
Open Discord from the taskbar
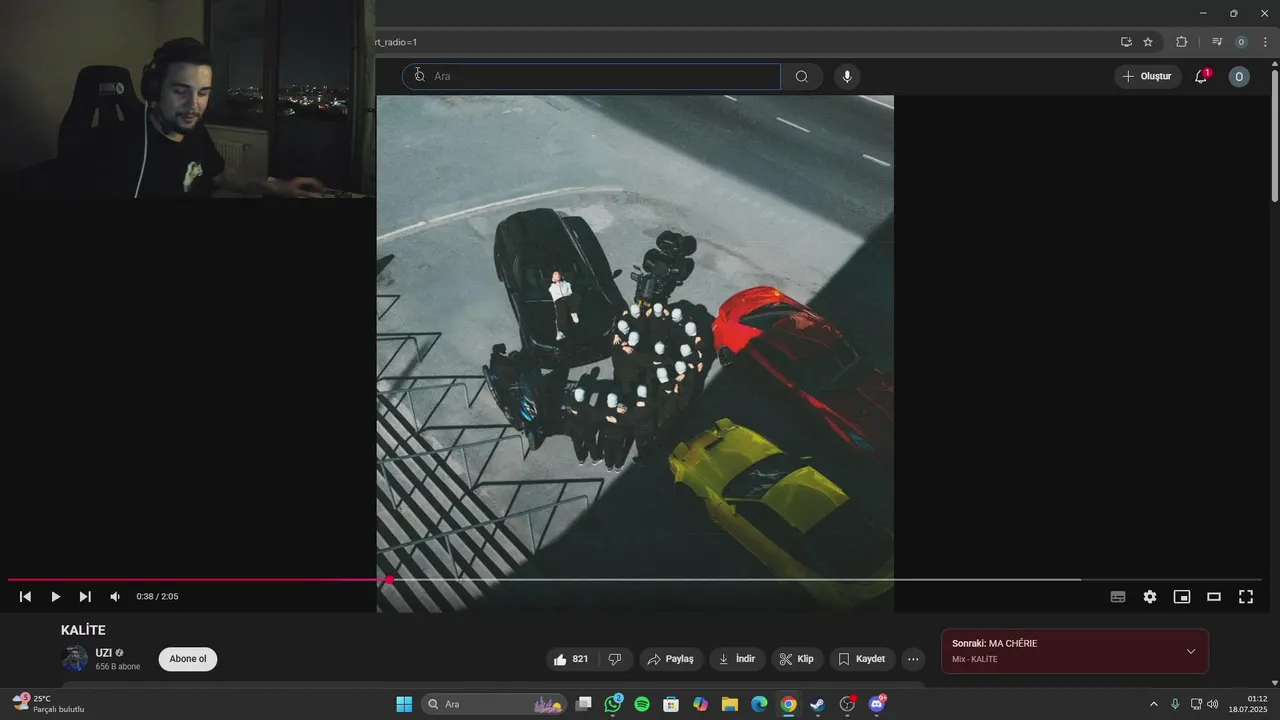pos(877,704)
